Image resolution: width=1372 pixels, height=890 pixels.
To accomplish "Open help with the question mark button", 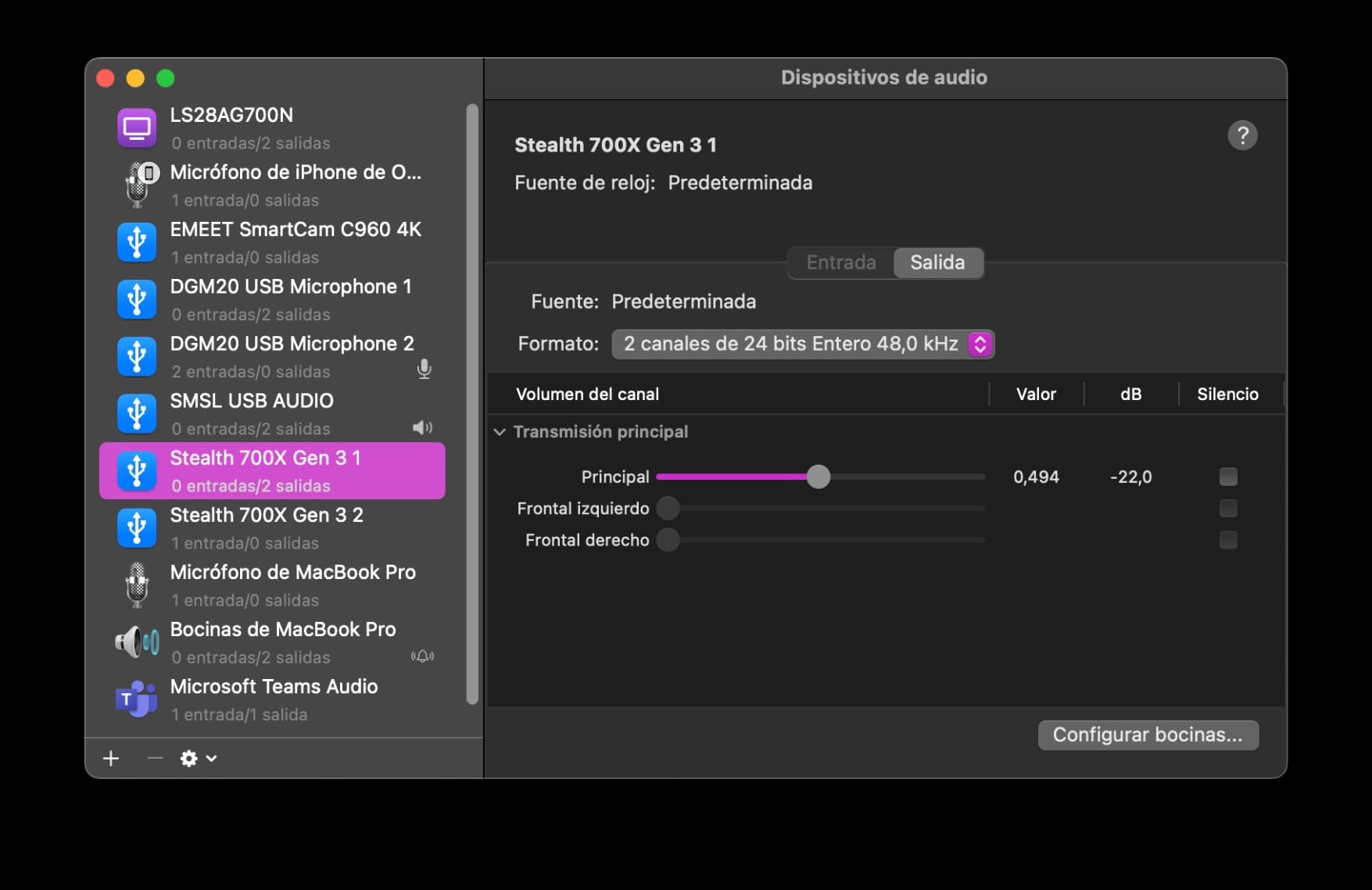I will pyautogui.click(x=1242, y=135).
